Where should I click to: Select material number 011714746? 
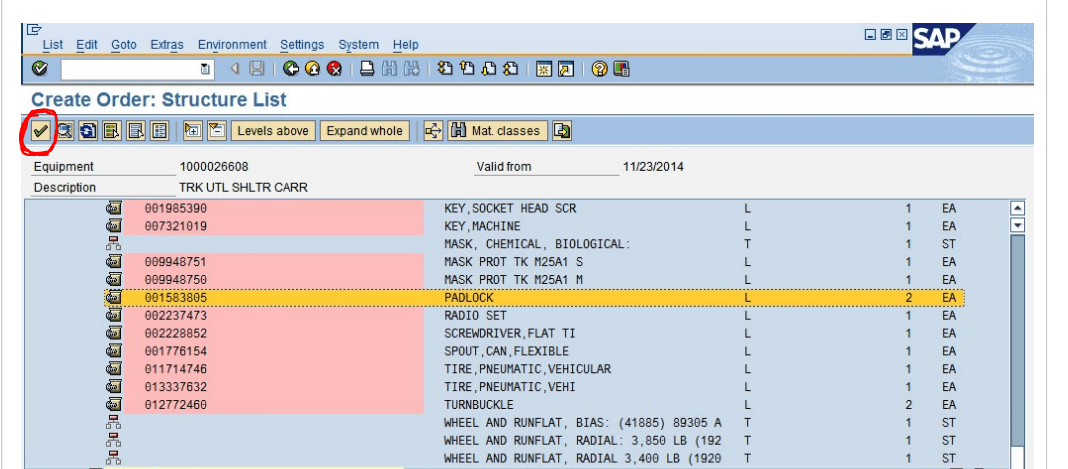(x=176, y=369)
